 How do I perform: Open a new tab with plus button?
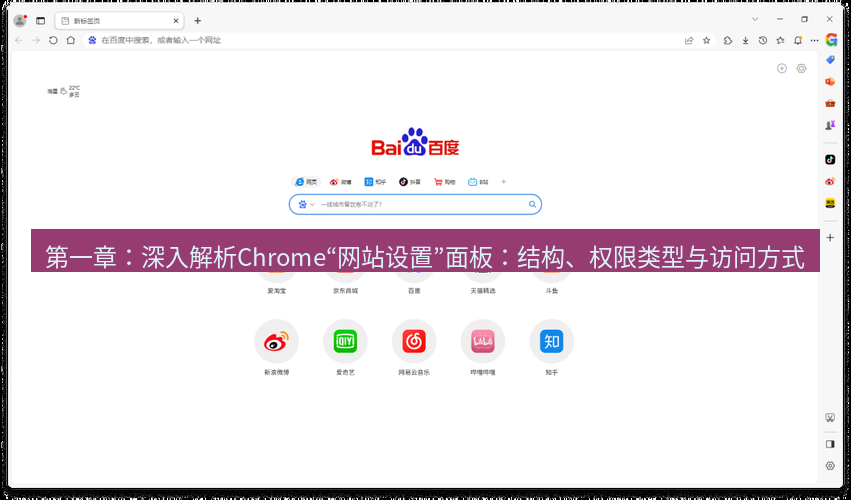coord(198,21)
